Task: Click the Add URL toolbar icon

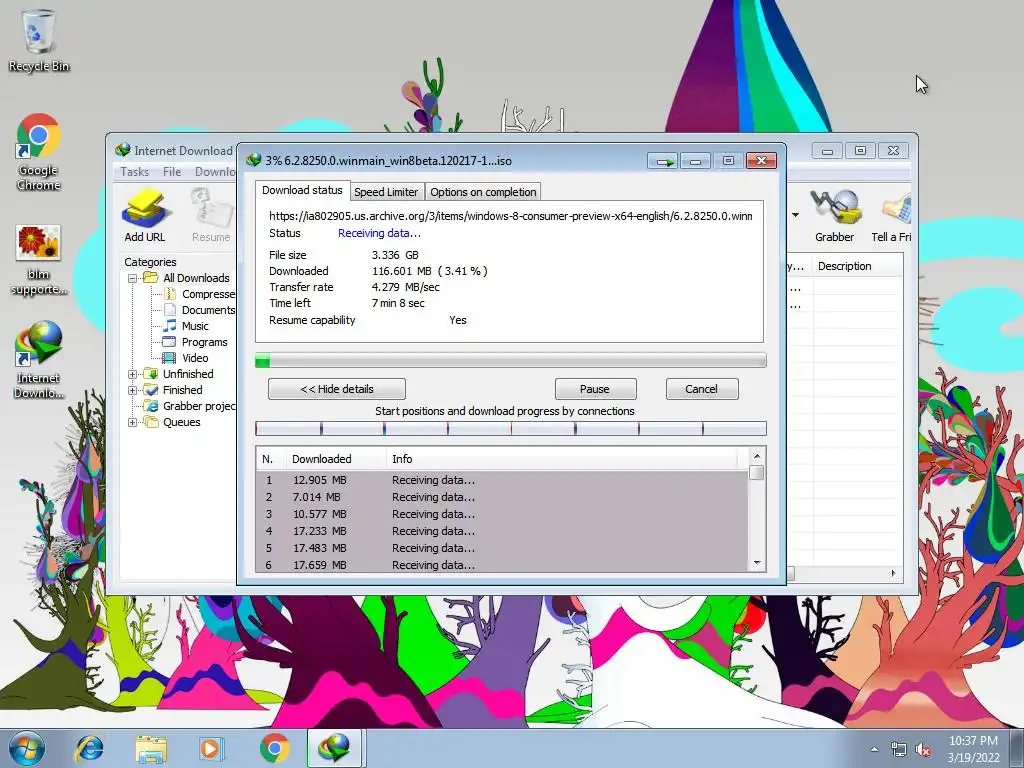Action: [145, 216]
